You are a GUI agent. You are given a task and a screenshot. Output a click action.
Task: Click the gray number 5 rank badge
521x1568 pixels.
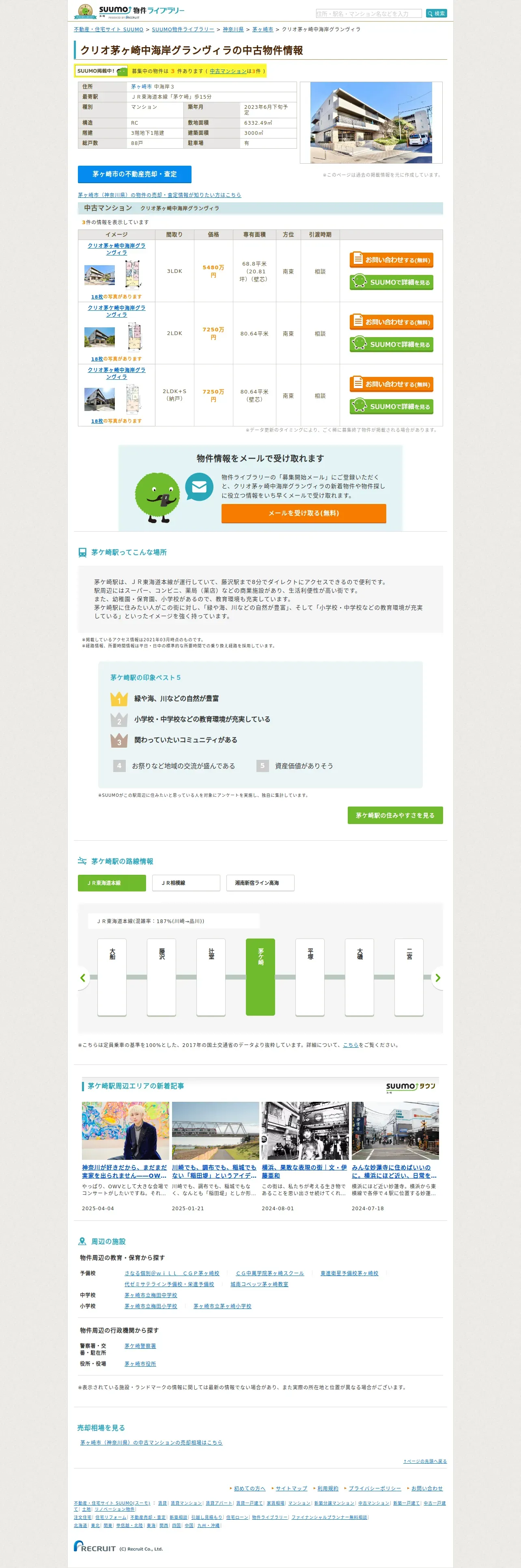(x=262, y=766)
